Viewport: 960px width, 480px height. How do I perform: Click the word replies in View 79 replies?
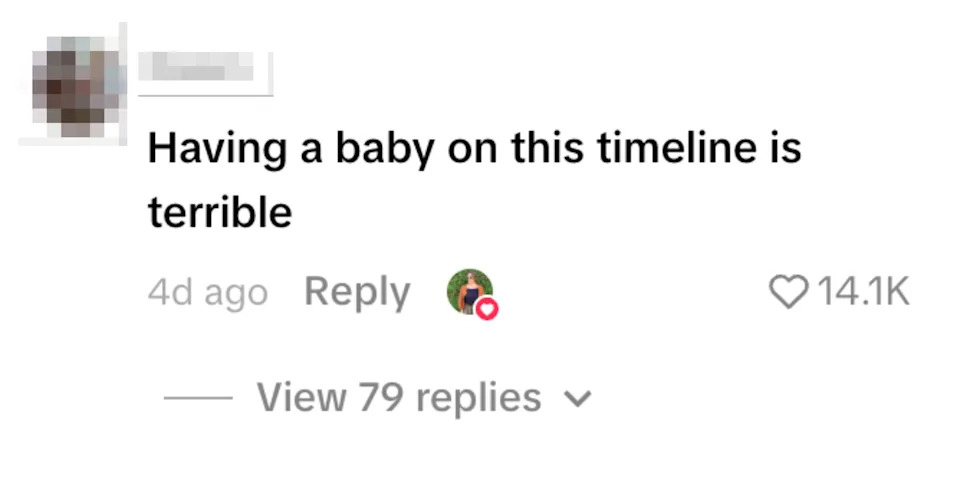click(x=478, y=399)
